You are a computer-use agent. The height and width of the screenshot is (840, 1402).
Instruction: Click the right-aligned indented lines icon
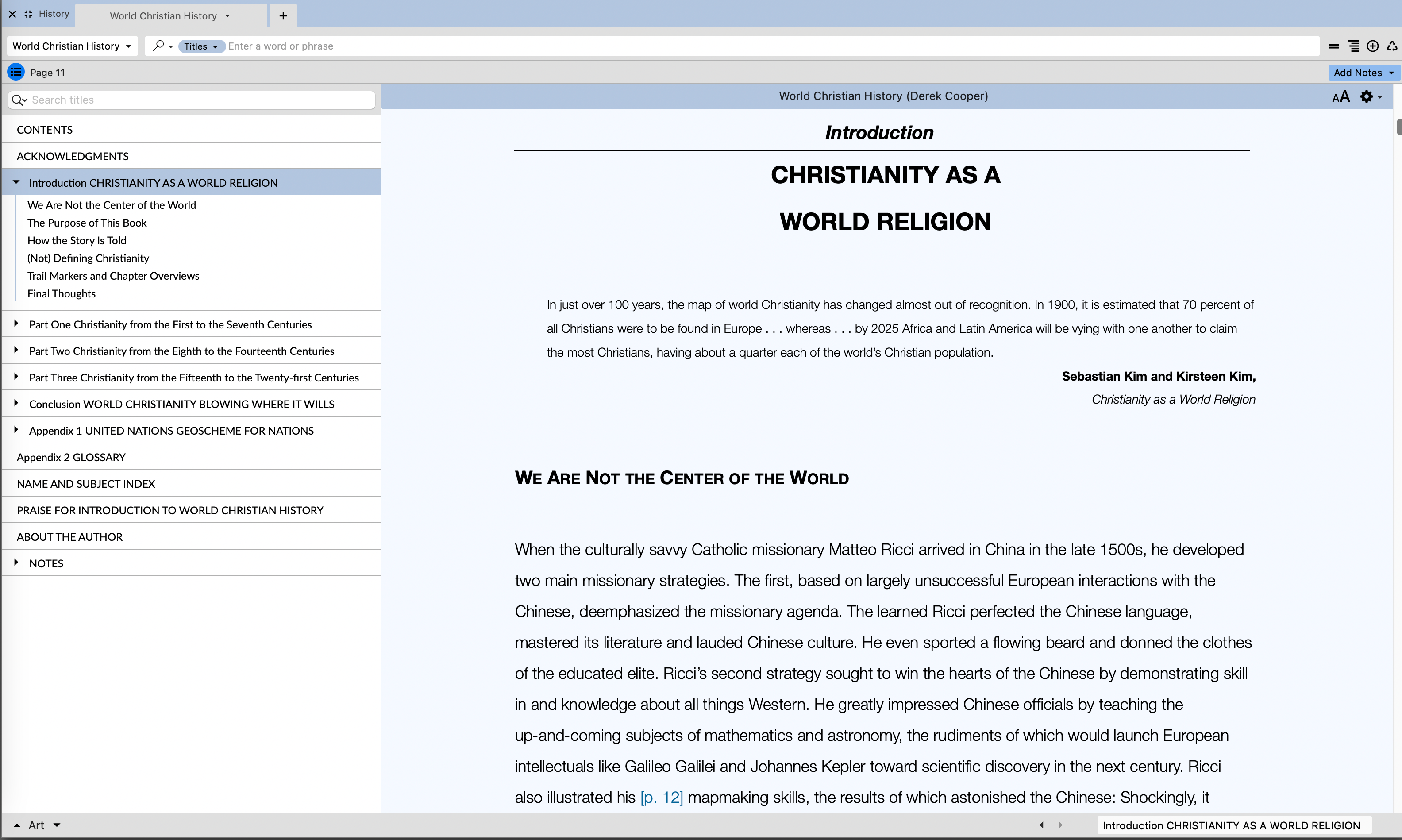click(1353, 46)
